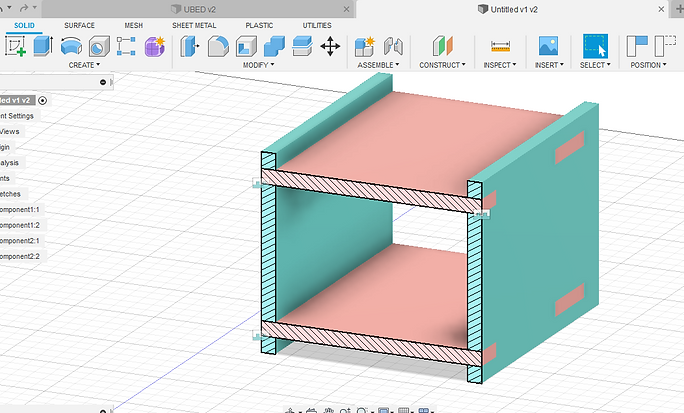Select the Untitled v1 v2 document tab

point(514,9)
